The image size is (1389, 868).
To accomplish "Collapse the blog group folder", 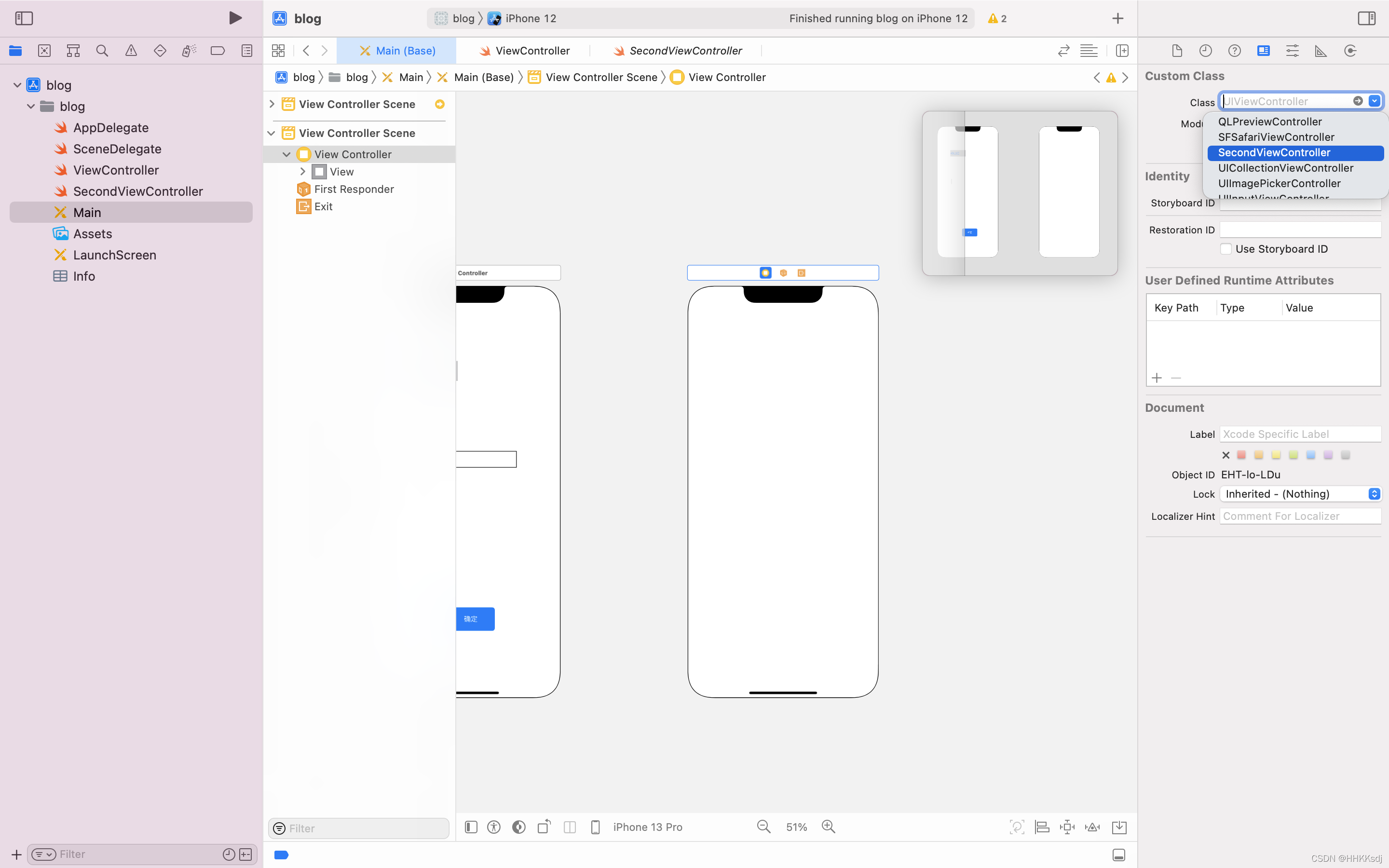I will coord(31,106).
